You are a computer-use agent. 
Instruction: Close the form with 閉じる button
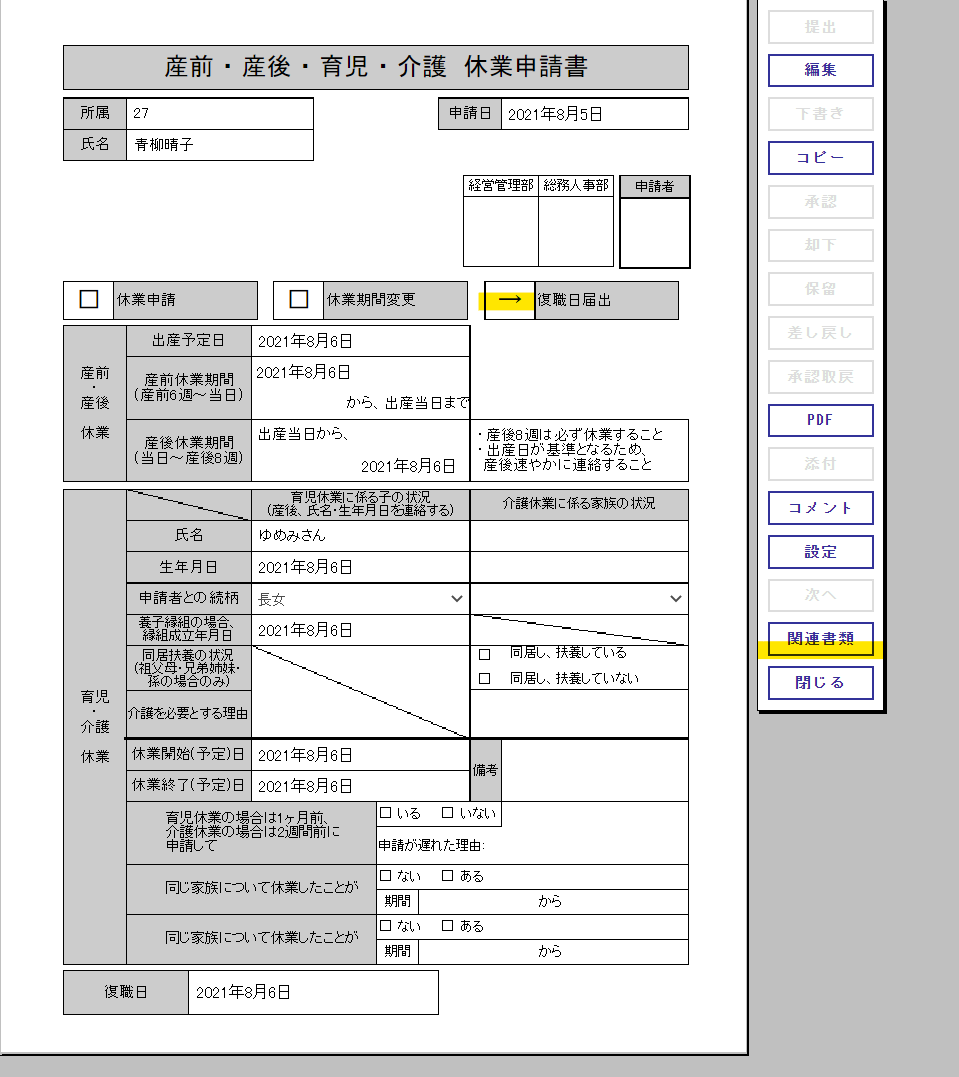click(820, 683)
